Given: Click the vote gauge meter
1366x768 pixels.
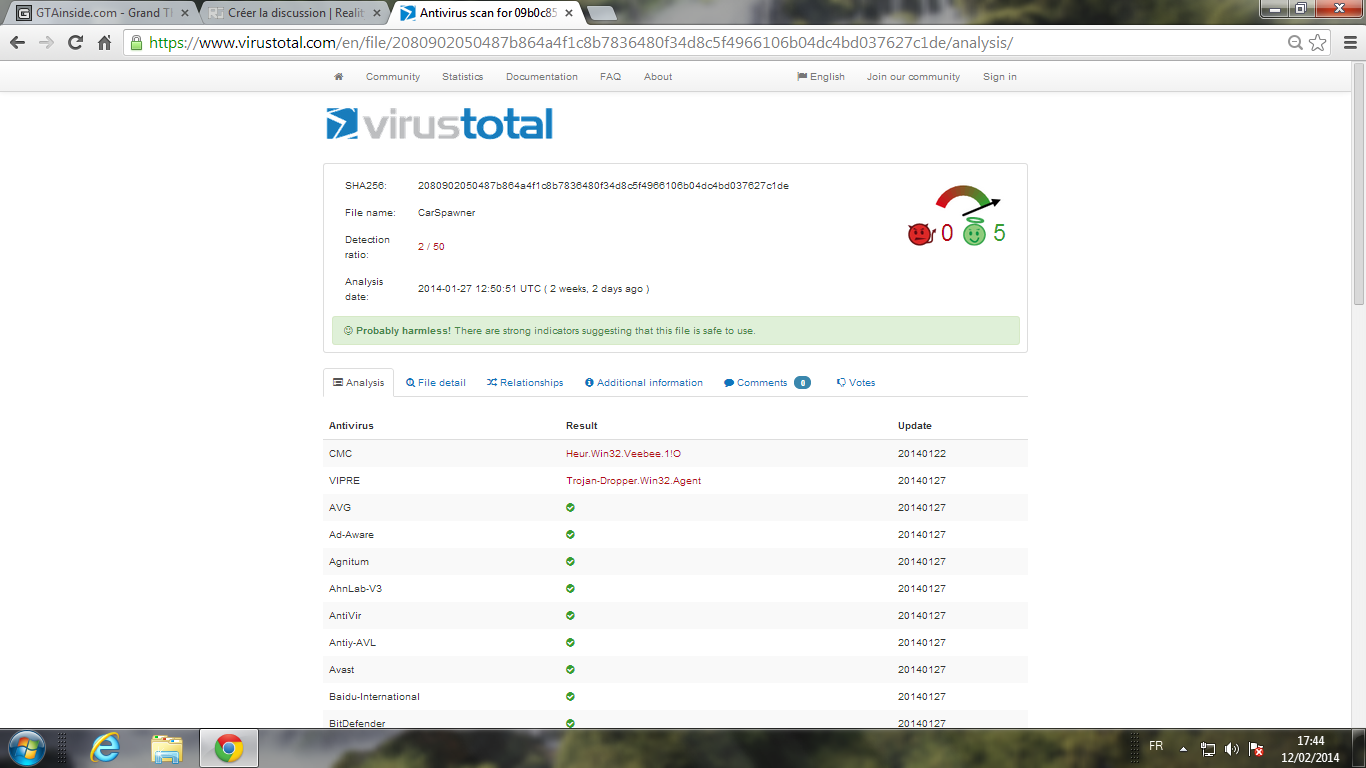Looking at the screenshot, I should coord(967,202).
